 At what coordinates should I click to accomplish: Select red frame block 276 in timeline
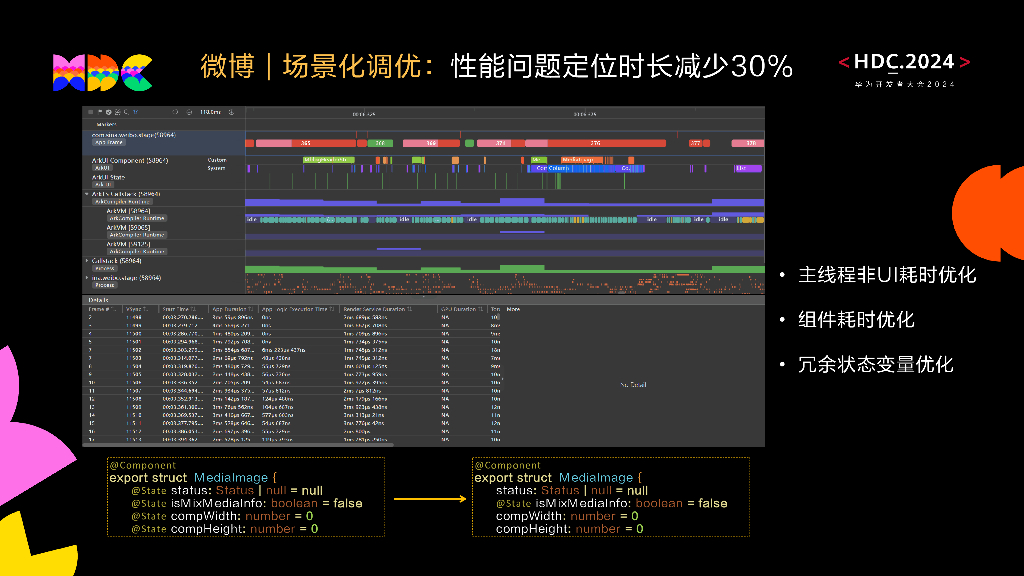tap(594, 143)
